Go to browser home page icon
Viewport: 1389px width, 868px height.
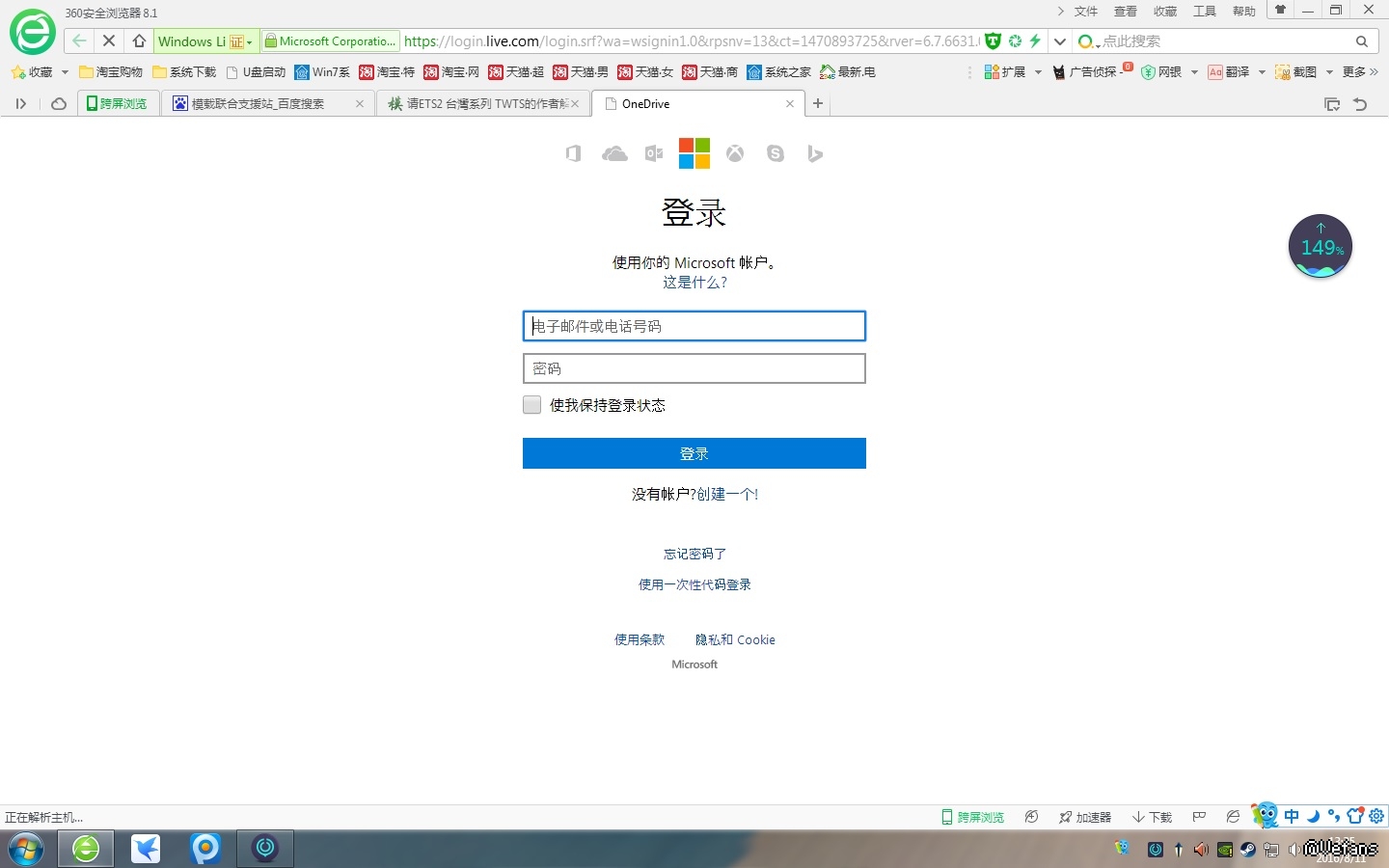click(139, 41)
